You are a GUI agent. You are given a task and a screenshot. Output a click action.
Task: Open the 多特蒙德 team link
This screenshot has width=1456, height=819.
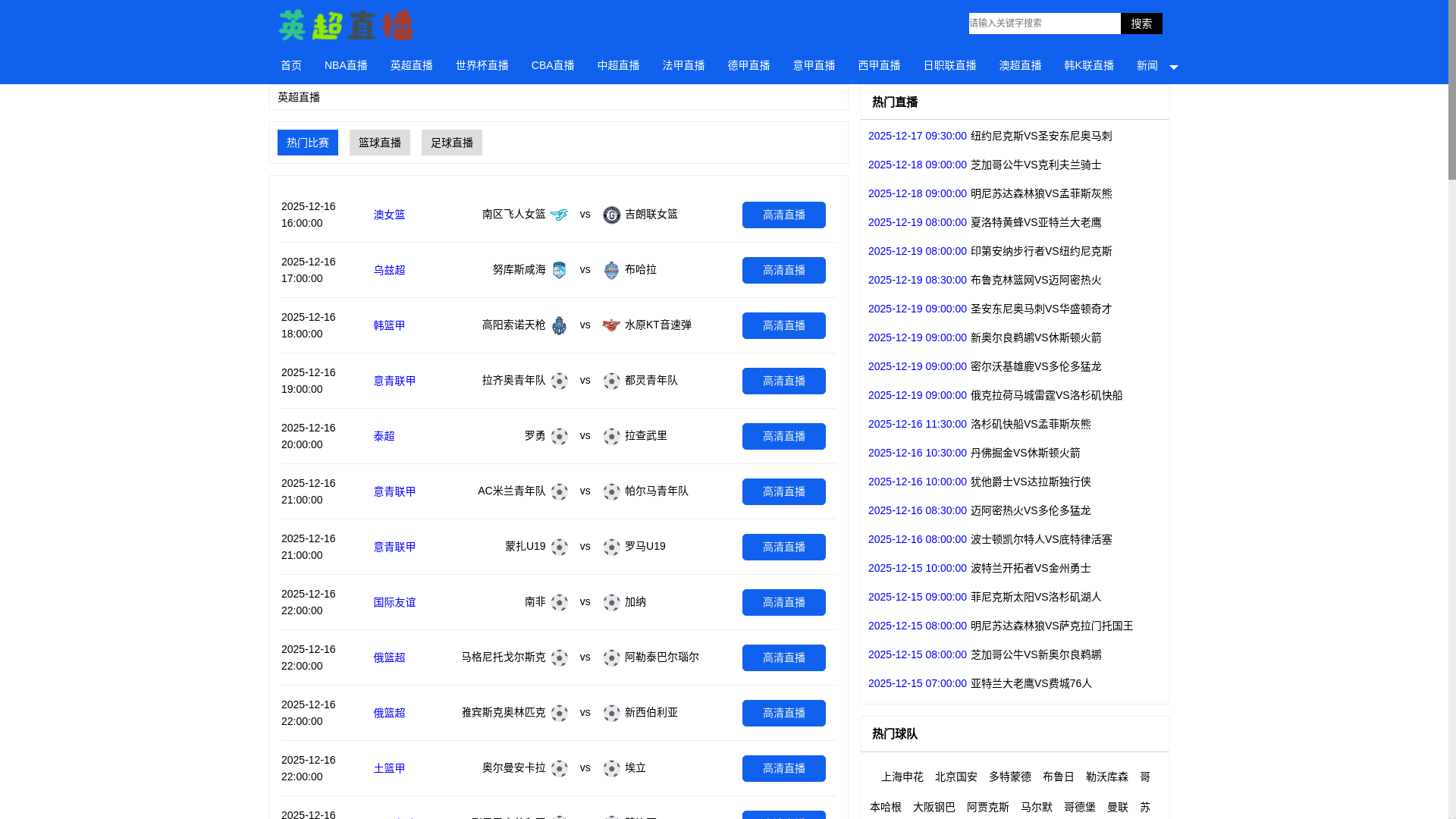click(x=1010, y=777)
